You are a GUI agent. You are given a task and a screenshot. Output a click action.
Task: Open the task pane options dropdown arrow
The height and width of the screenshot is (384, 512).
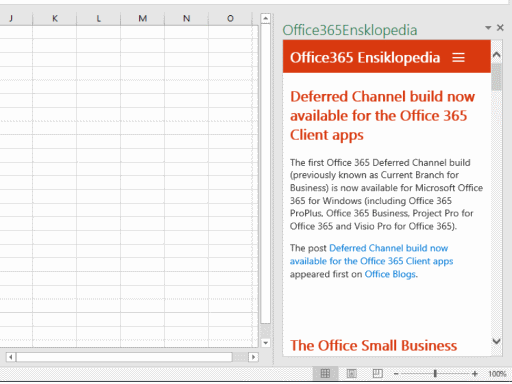pos(488,28)
